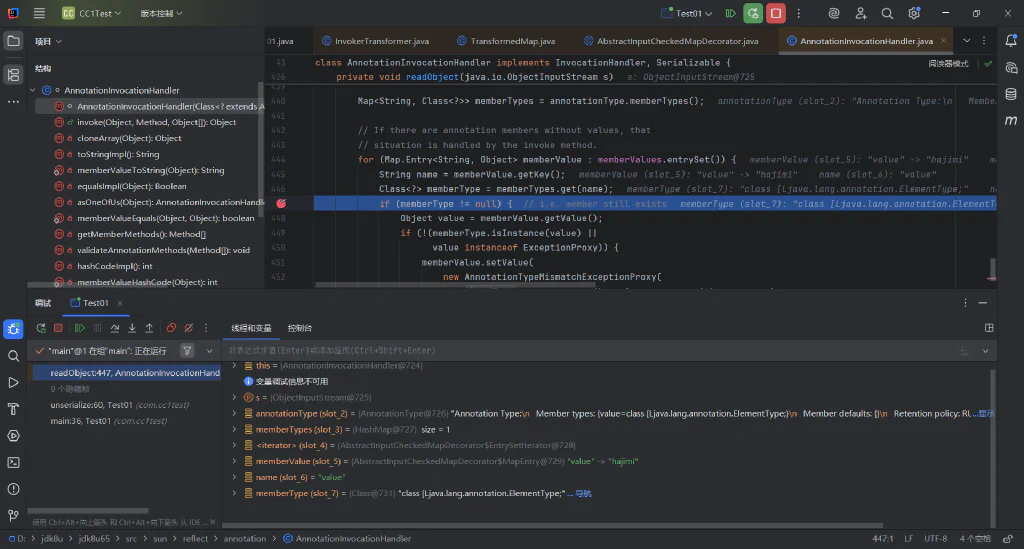
Task: Click the Navigate link on memberType row
Action: pyautogui.click(x=583, y=494)
